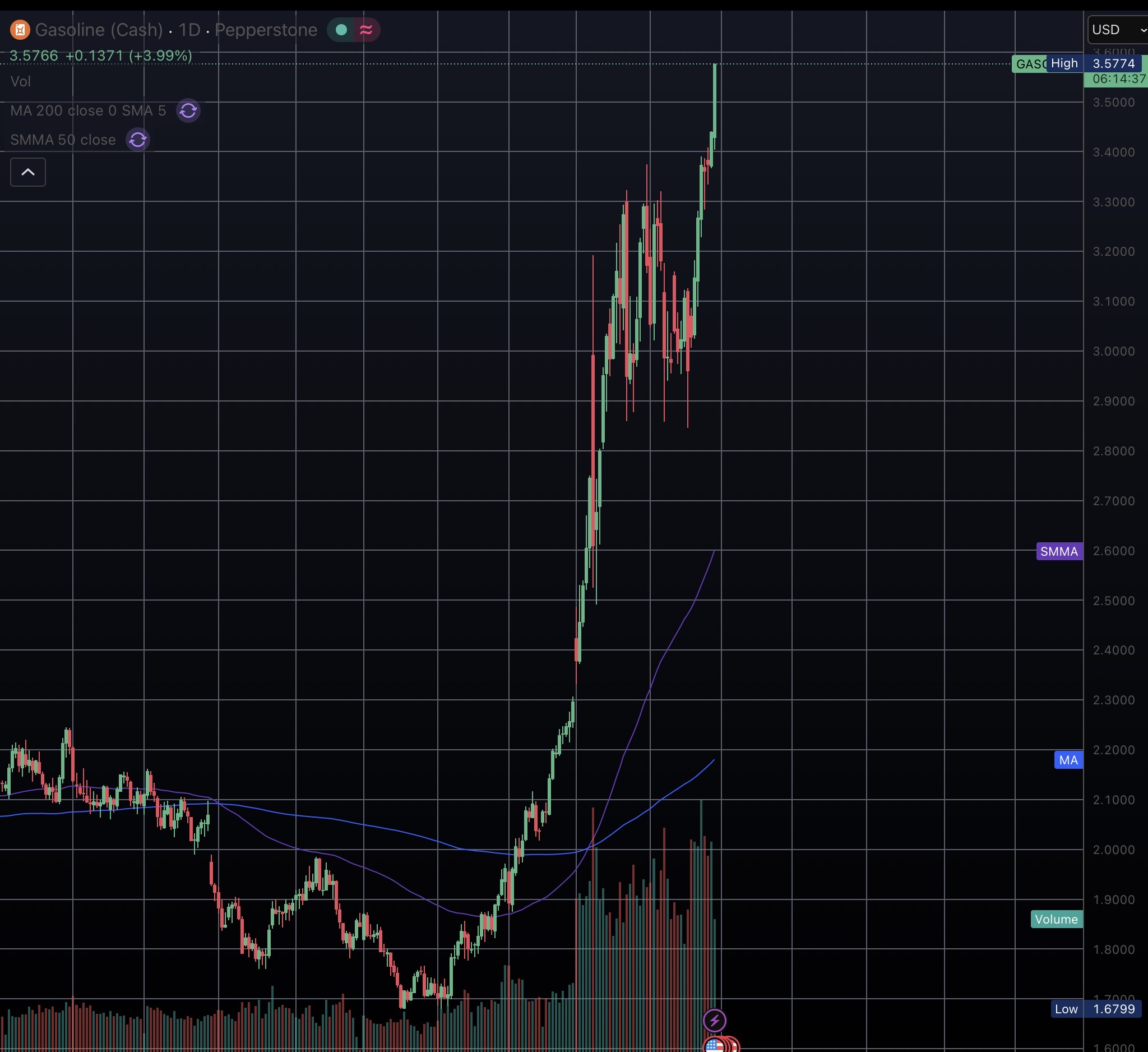
Task: Click the refresh icon beside MA 200
Action: [188, 110]
